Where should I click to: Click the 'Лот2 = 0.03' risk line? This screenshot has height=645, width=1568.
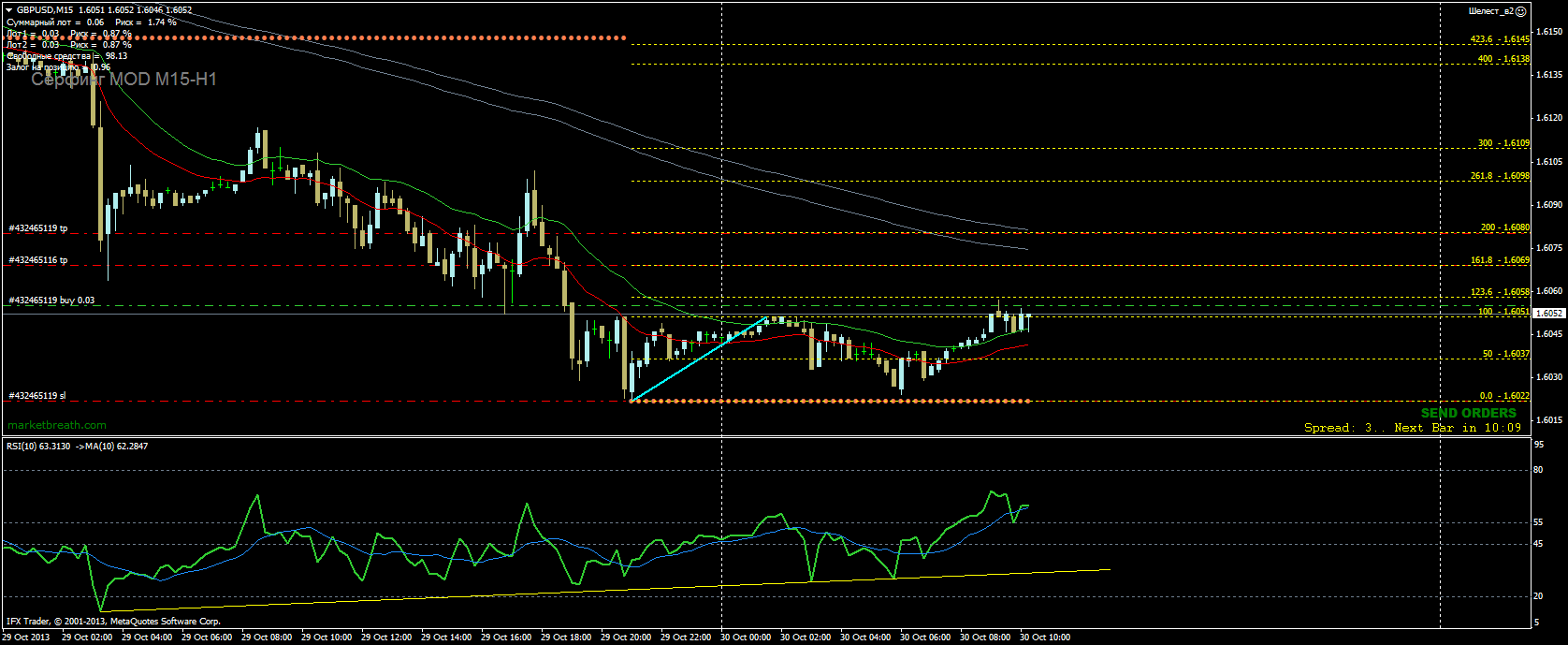click(x=68, y=44)
